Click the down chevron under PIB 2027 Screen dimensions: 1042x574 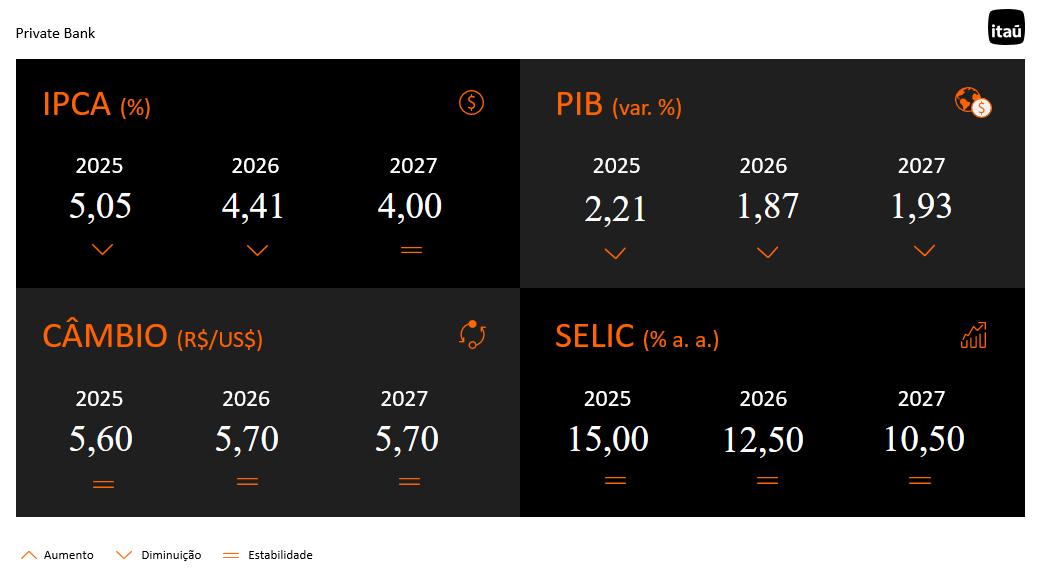tap(924, 250)
